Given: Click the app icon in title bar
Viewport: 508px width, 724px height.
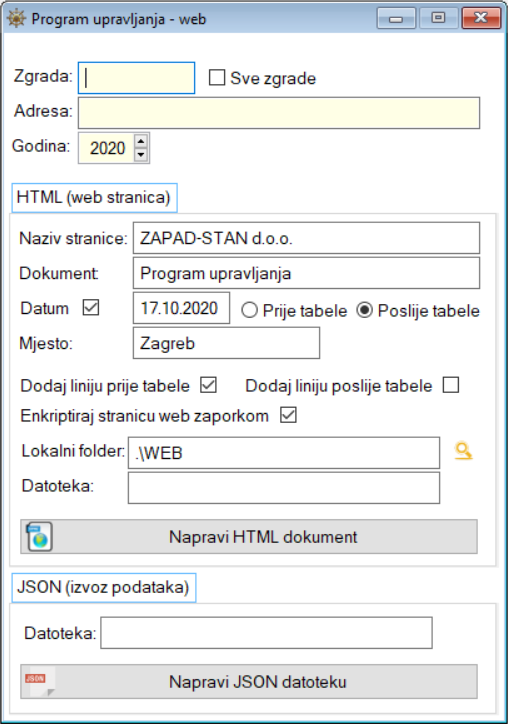Looking at the screenshot, I should (16, 18).
